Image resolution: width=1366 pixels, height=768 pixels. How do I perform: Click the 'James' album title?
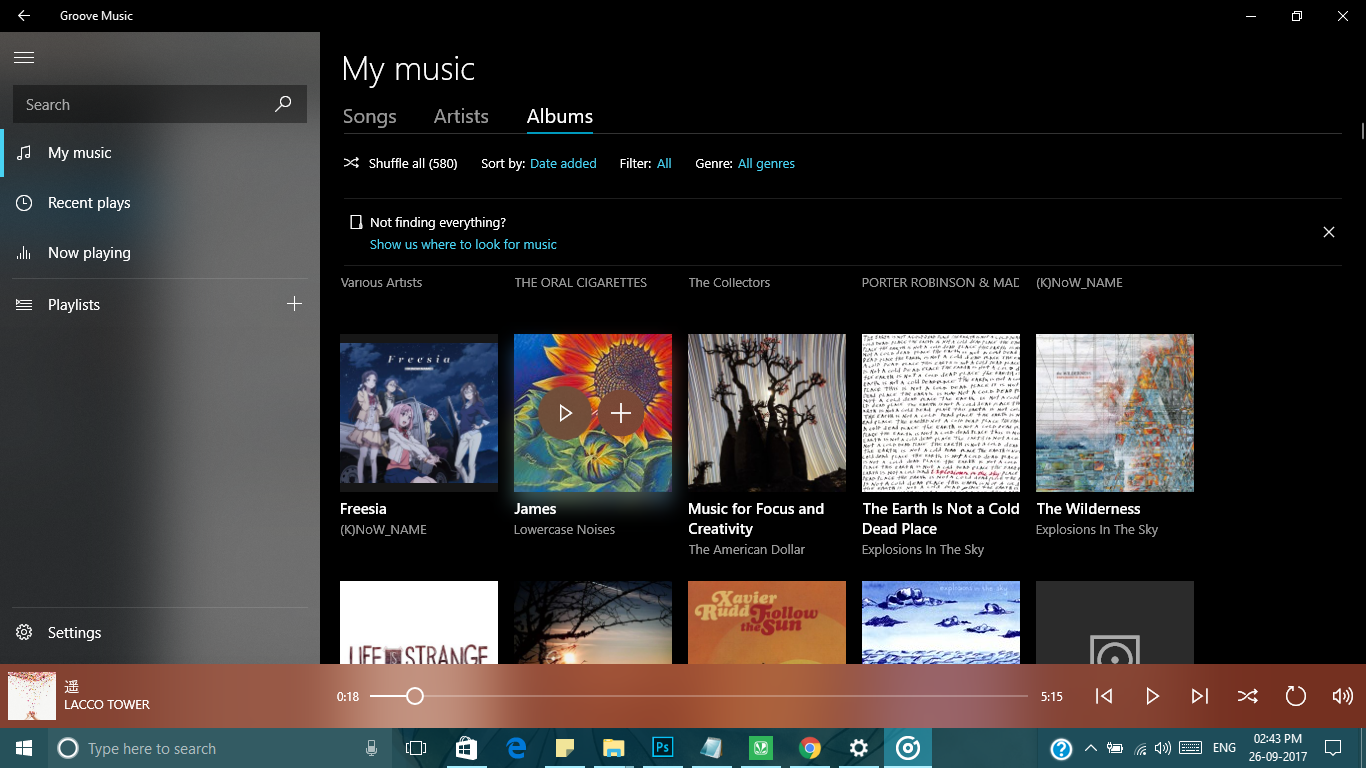pyautogui.click(x=535, y=509)
